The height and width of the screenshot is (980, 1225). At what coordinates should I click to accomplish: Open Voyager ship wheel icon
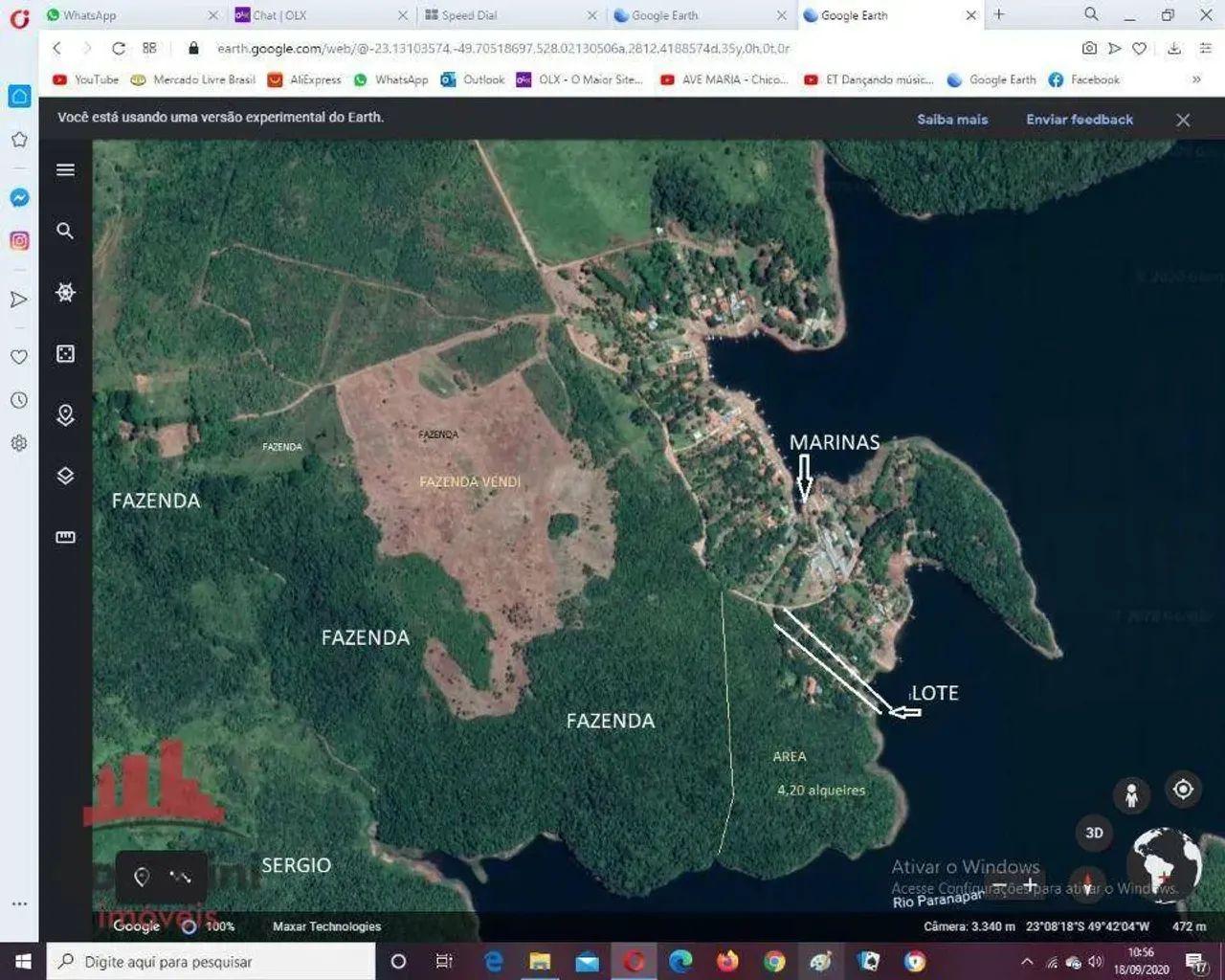click(65, 292)
